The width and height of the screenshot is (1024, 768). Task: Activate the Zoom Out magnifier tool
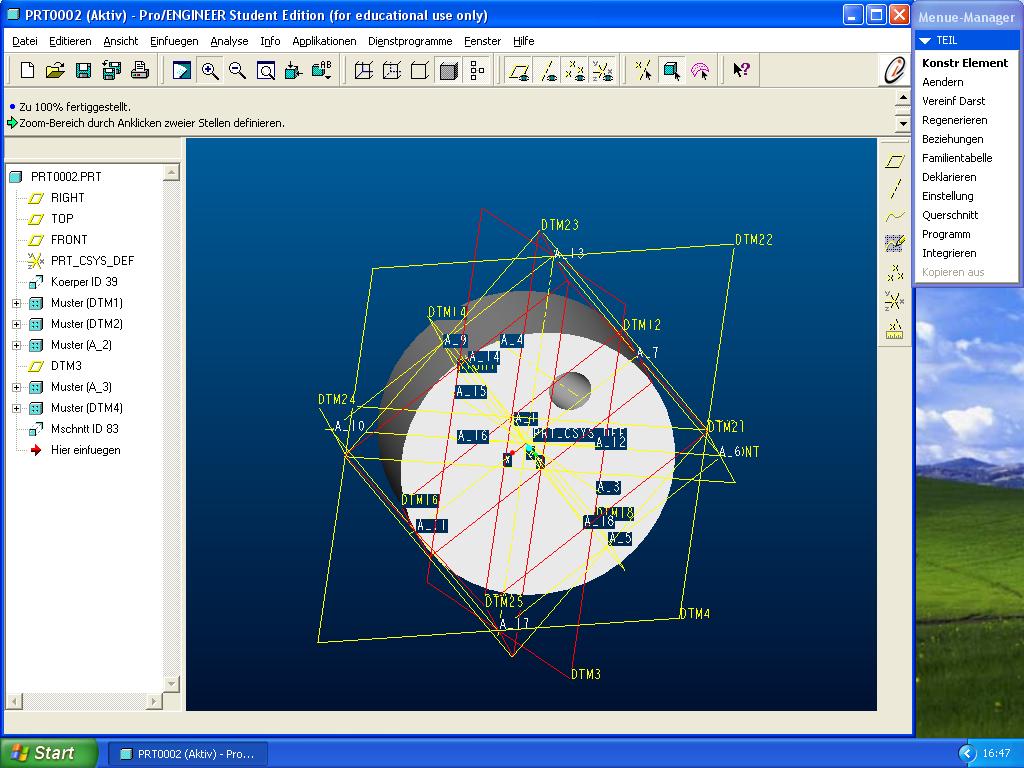pyautogui.click(x=238, y=70)
